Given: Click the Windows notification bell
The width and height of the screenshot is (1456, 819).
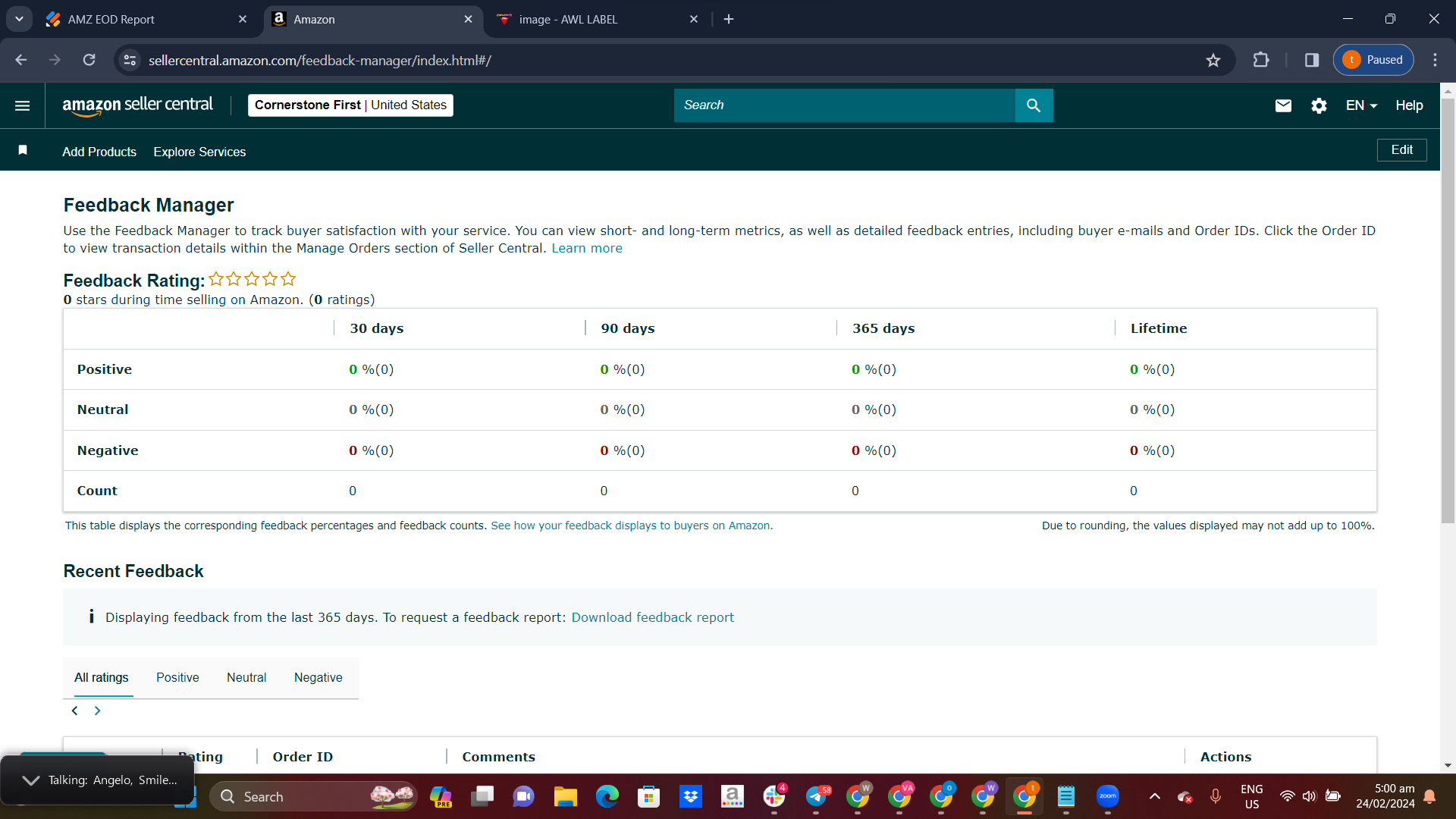Looking at the screenshot, I should (1429, 796).
